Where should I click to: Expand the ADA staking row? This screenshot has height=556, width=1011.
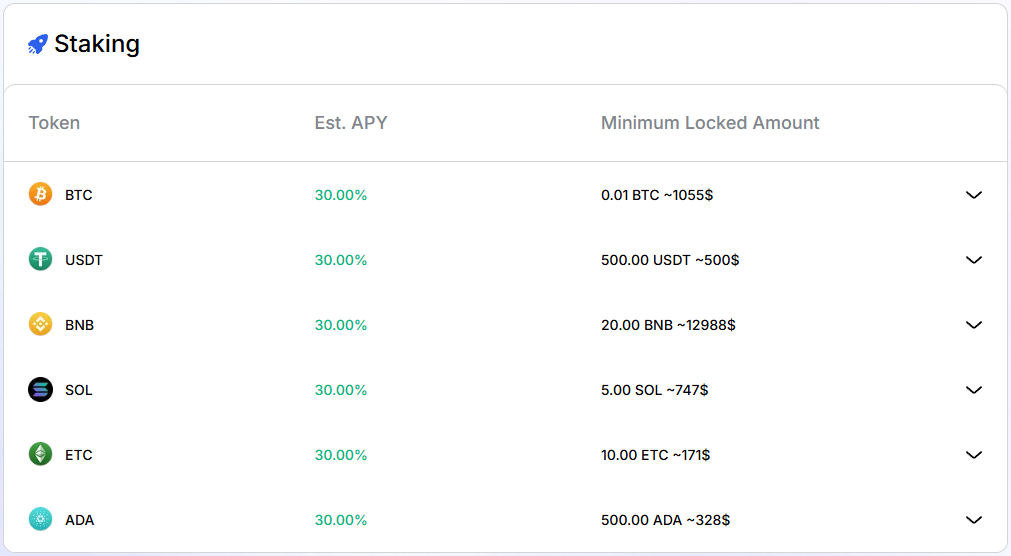tap(974, 520)
